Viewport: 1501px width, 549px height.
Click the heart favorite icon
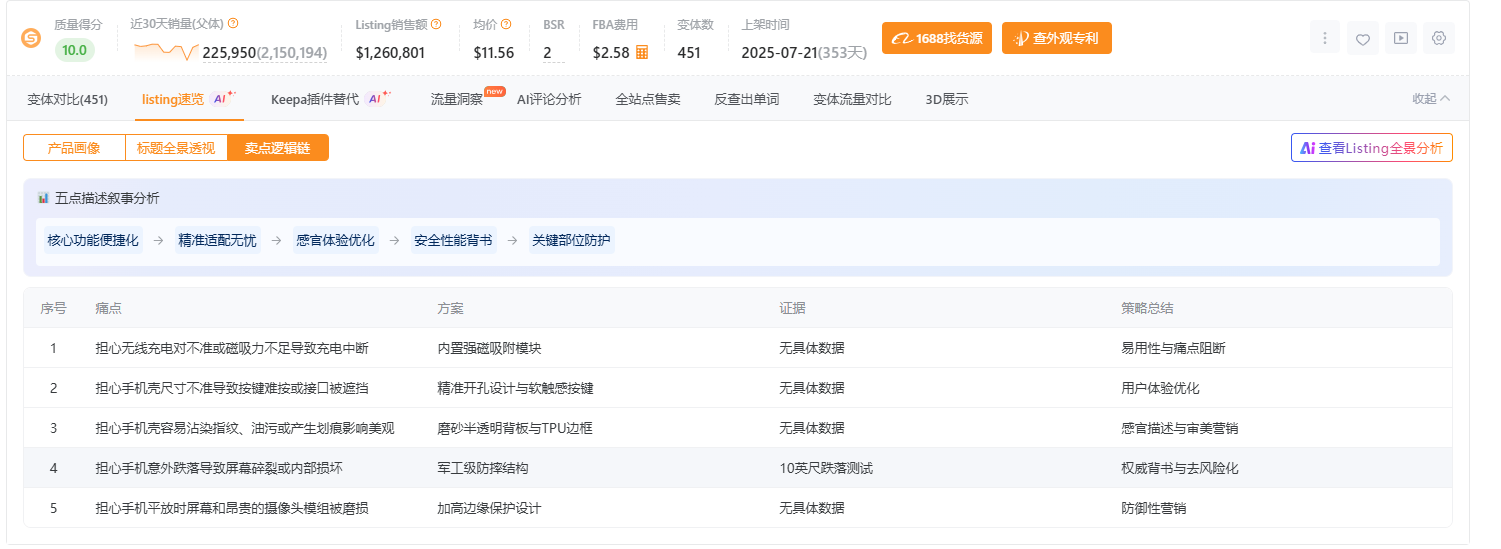click(x=1363, y=38)
